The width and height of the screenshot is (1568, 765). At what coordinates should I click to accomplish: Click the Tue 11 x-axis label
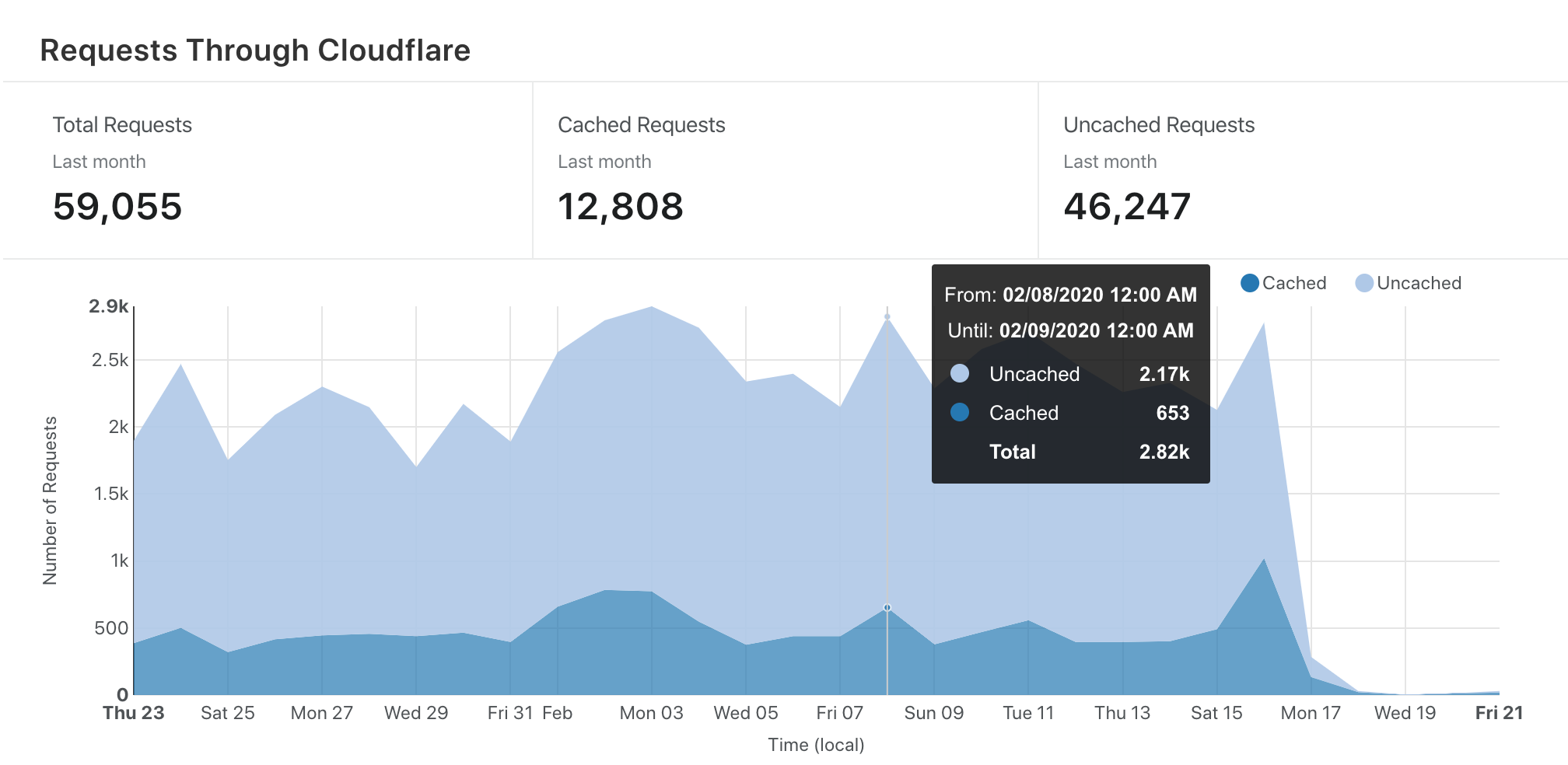[x=1028, y=713]
